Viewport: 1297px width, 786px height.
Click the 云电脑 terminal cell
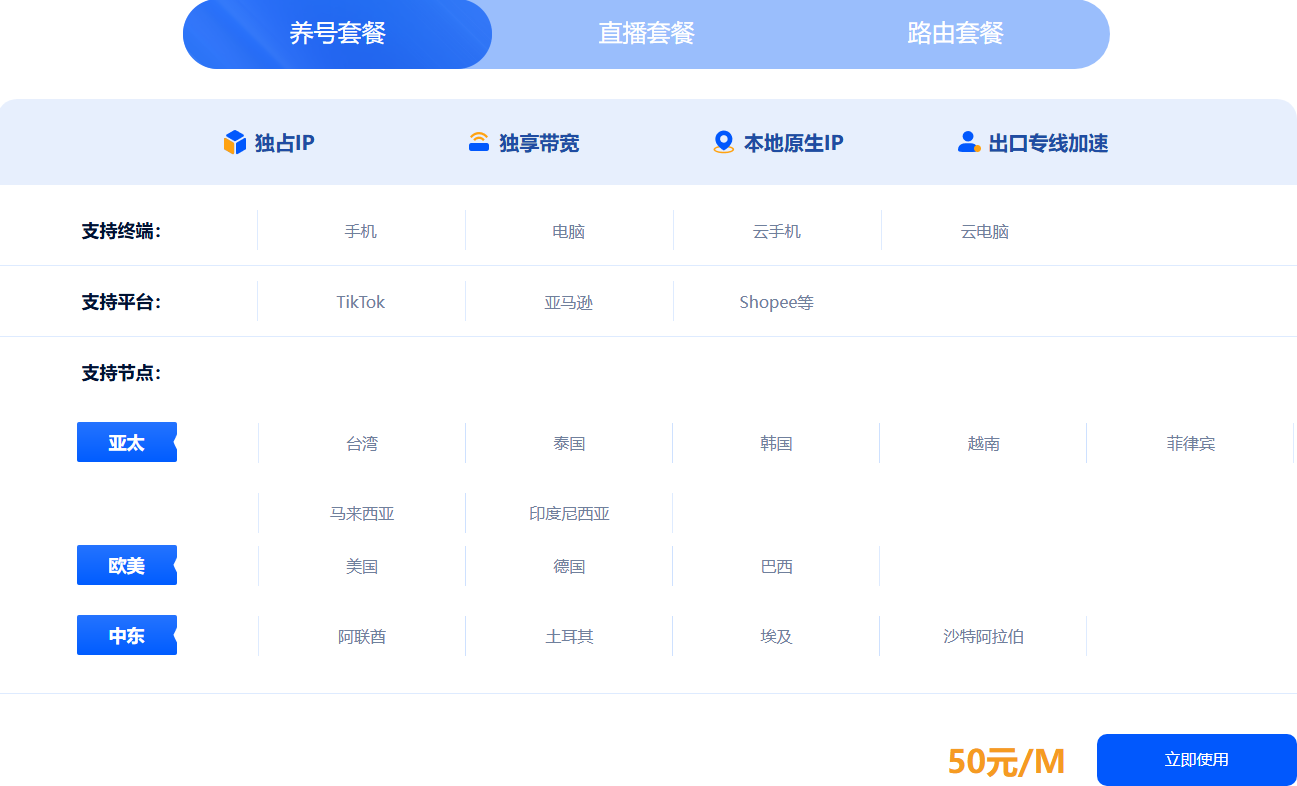[985, 231]
